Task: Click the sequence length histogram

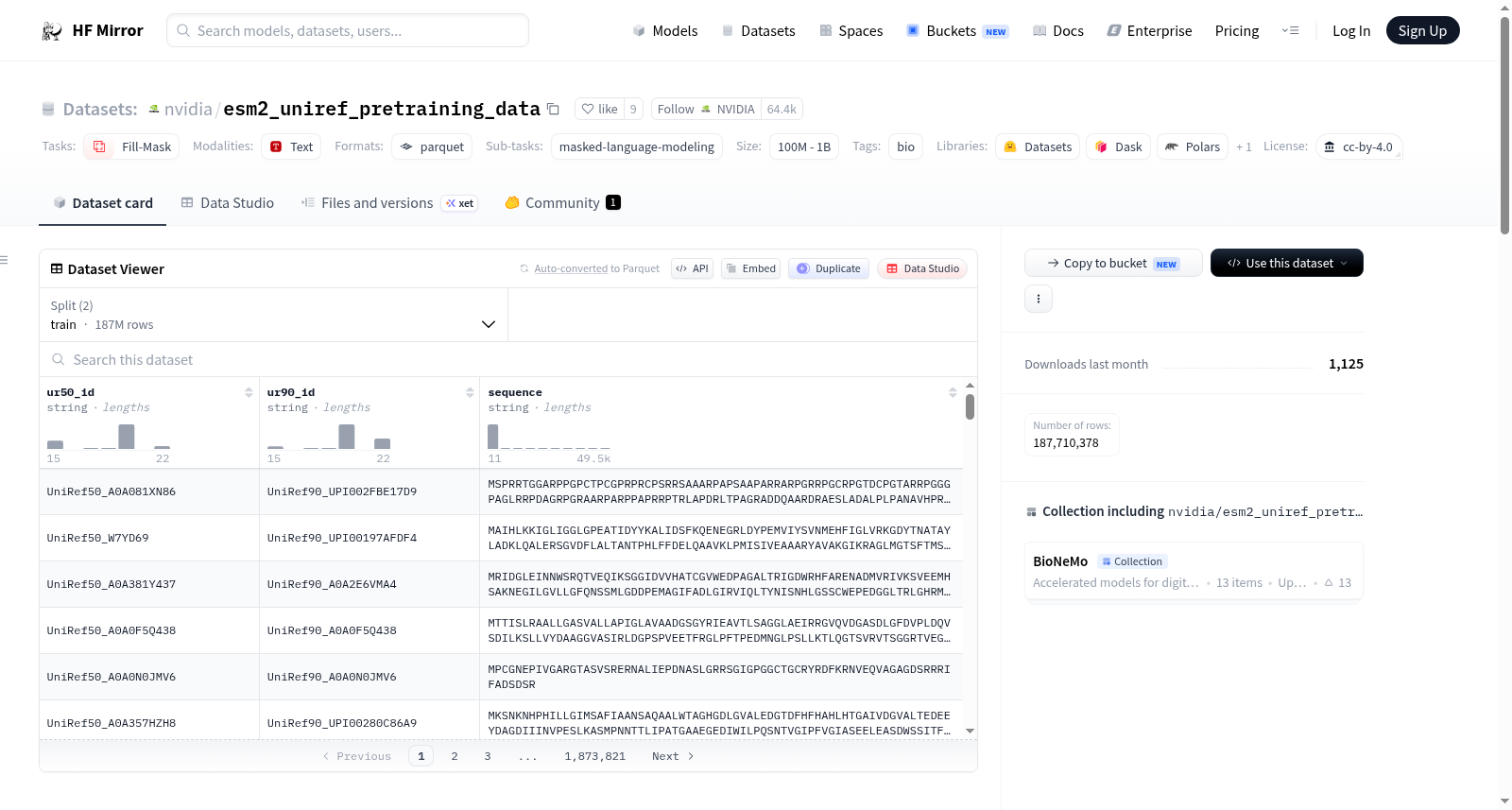Action: [x=549, y=437]
